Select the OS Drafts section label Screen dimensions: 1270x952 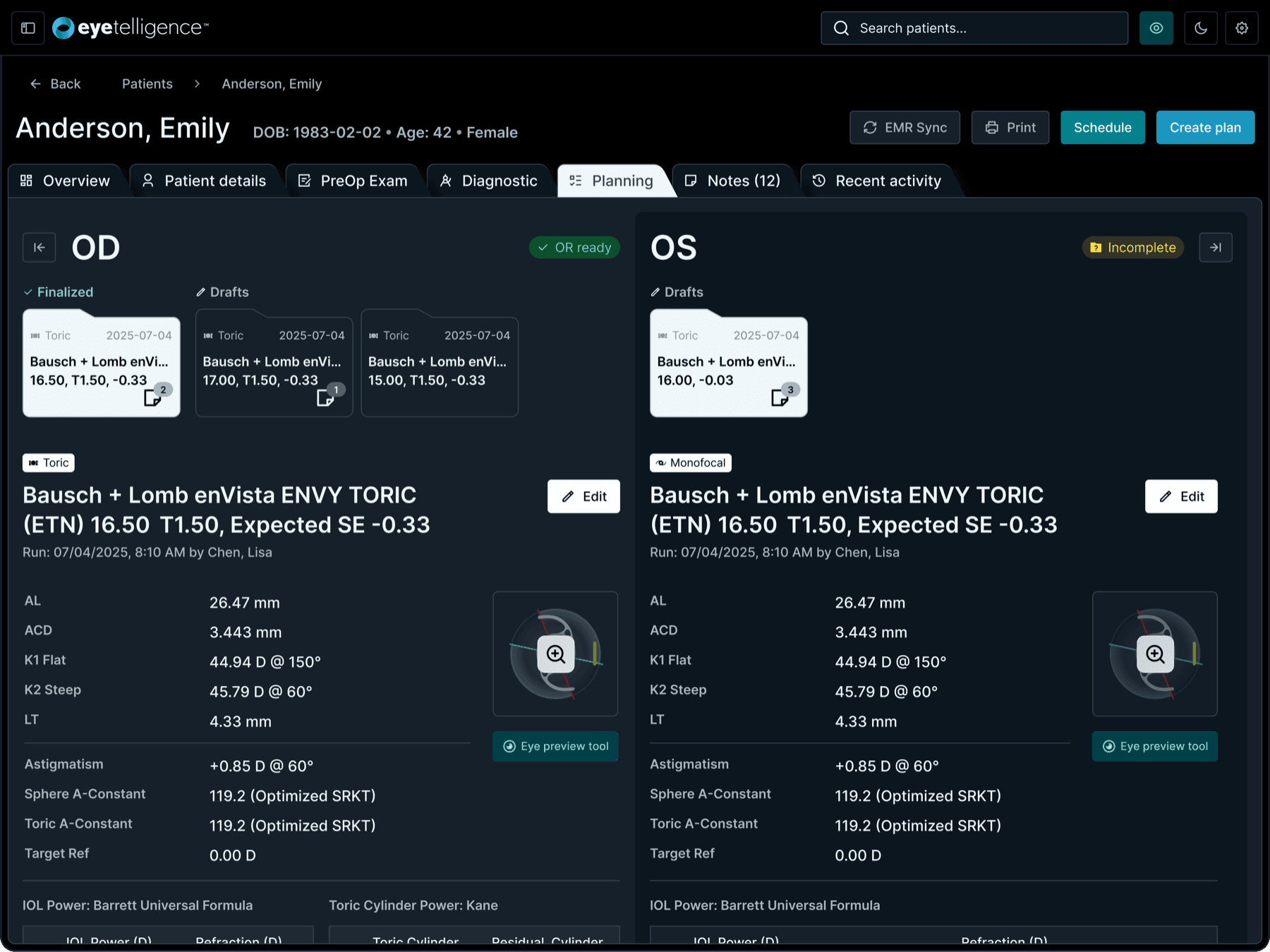(x=677, y=292)
